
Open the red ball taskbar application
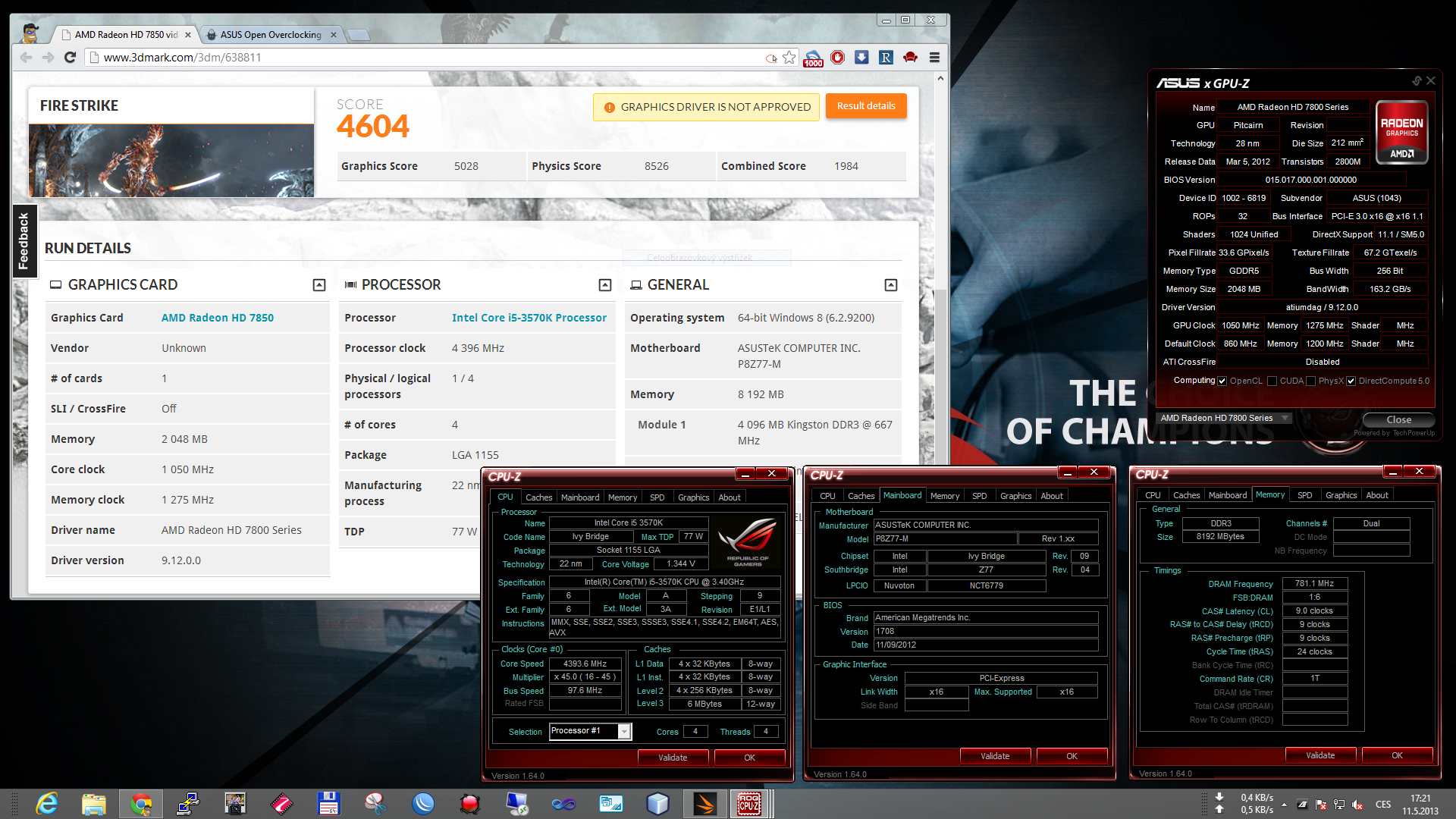469,804
